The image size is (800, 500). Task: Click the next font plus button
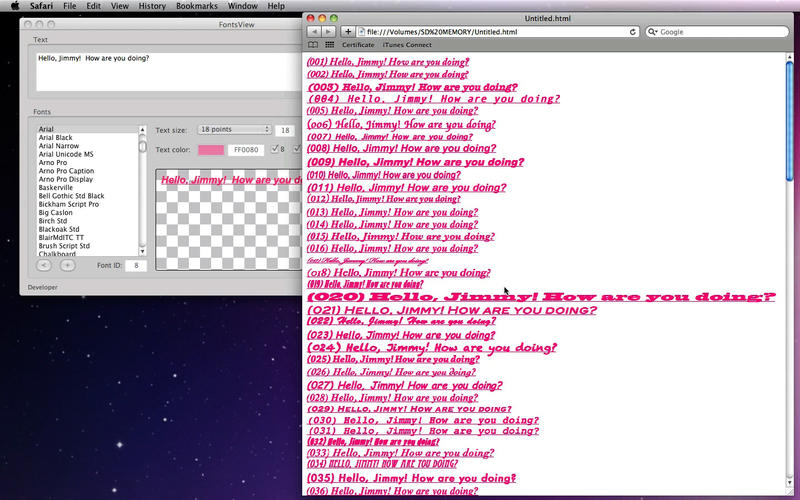(67, 265)
